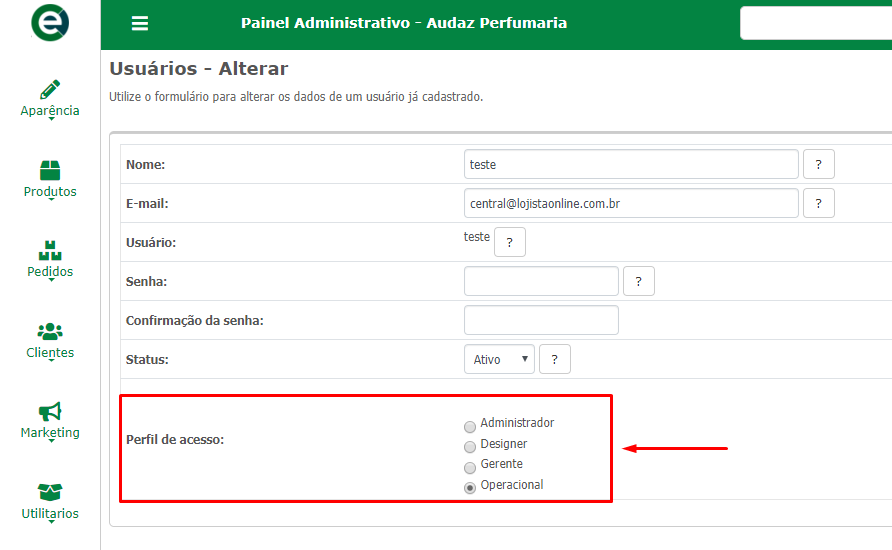Click the 'Perfil de acesso:' label
892x550 pixels.
click(x=175, y=440)
